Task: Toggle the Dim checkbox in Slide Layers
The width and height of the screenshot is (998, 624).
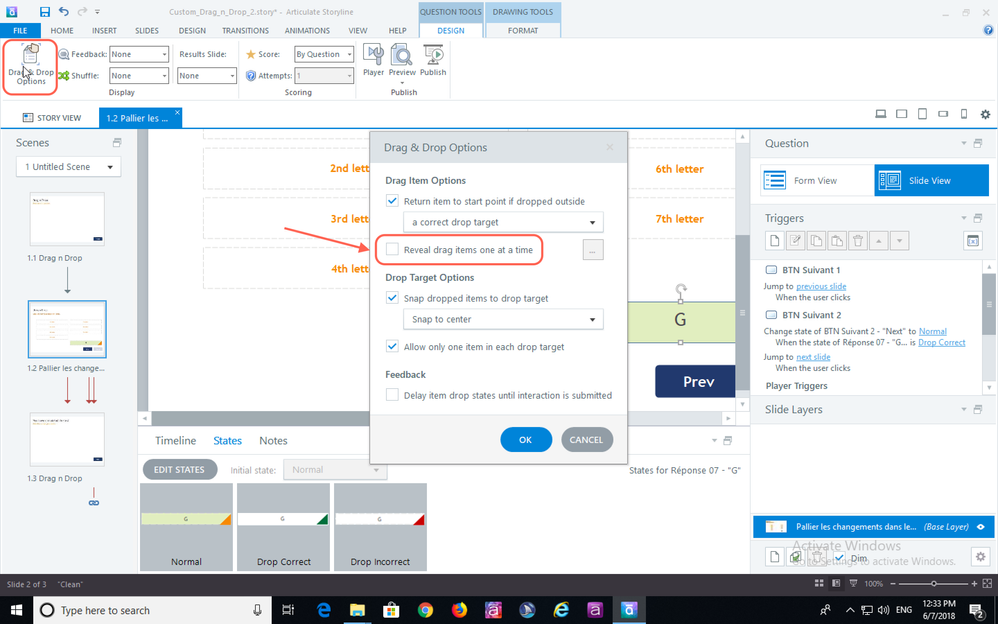Action: pos(840,558)
